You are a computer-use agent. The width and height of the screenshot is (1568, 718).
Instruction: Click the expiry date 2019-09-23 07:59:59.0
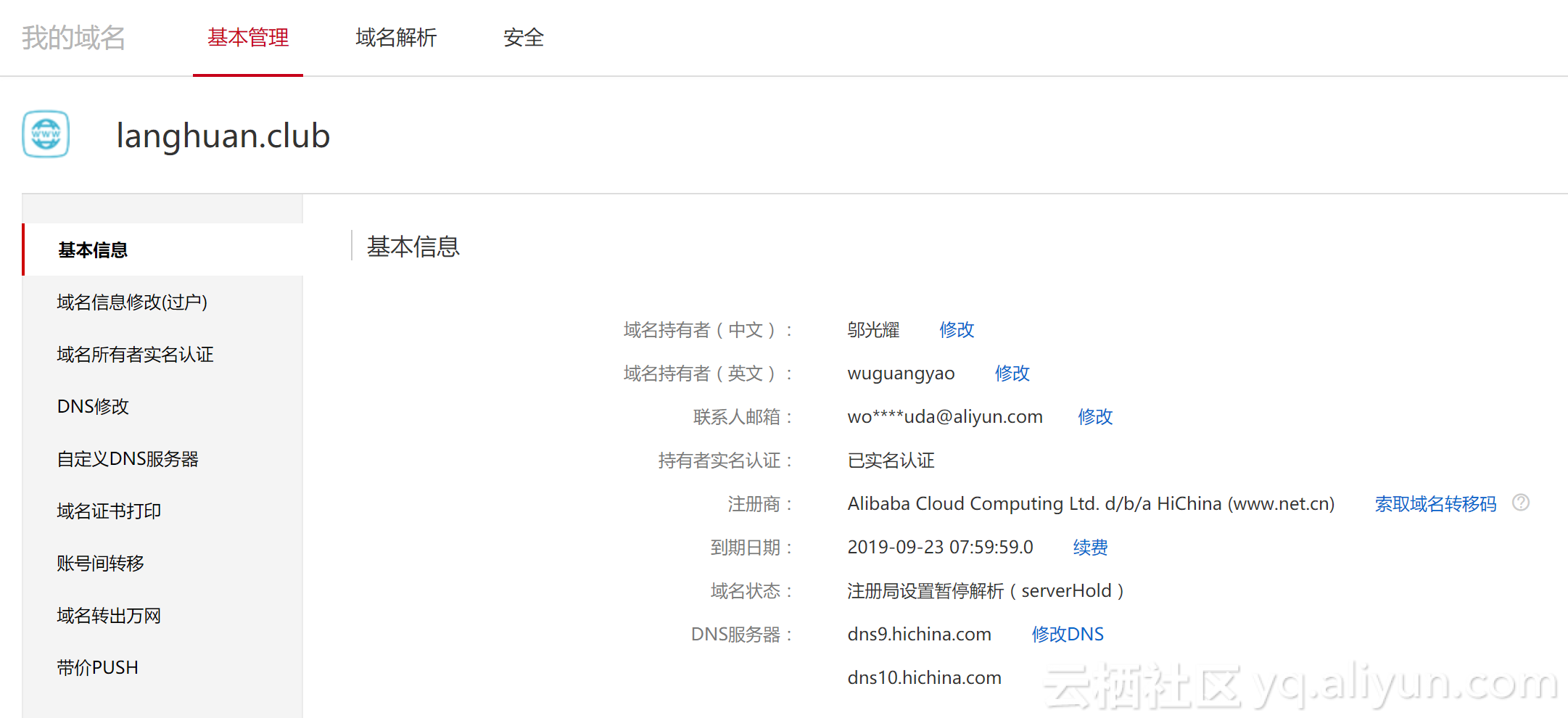pyautogui.click(x=940, y=548)
